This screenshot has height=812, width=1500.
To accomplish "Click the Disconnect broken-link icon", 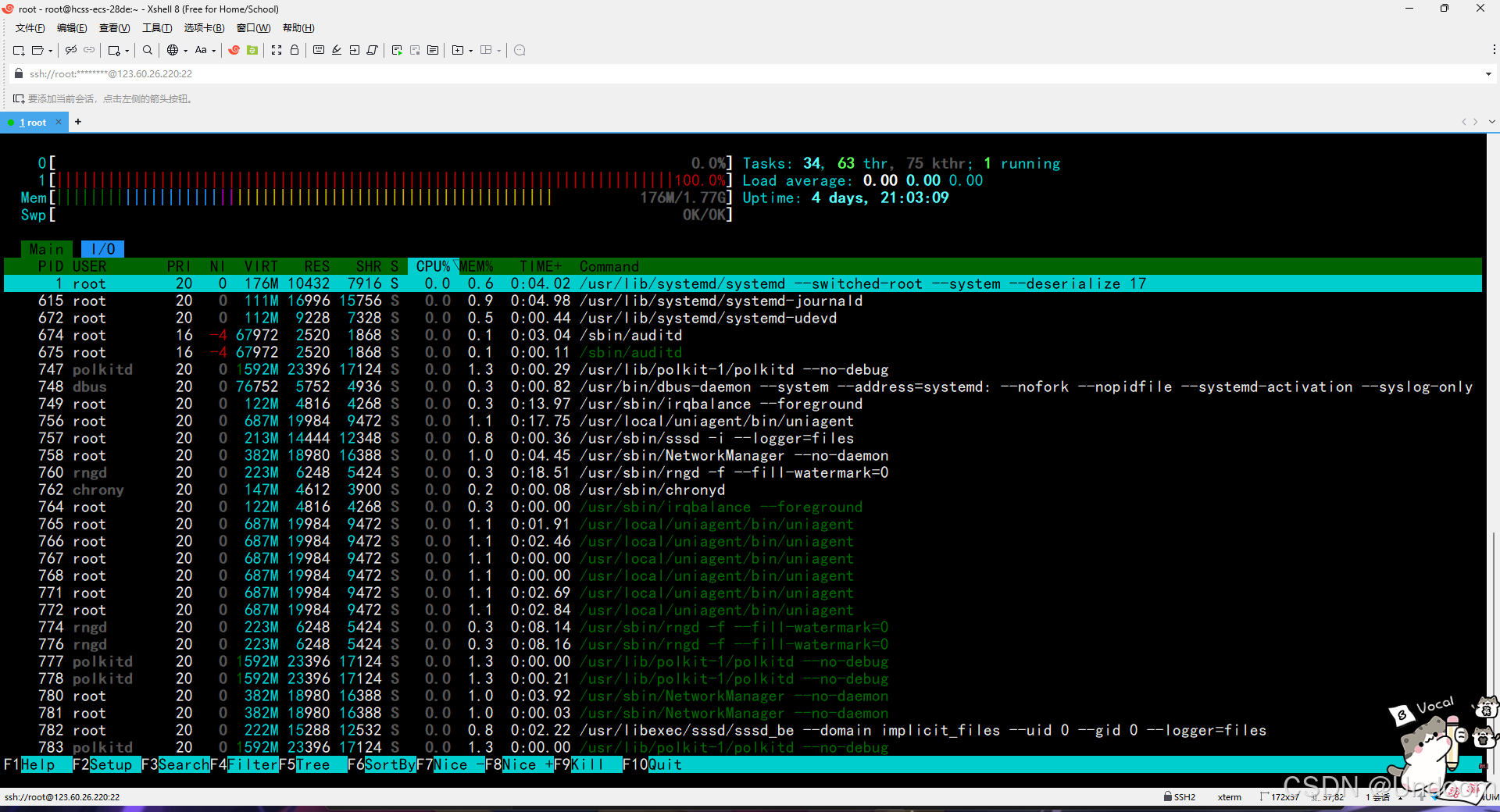I will [x=71, y=50].
